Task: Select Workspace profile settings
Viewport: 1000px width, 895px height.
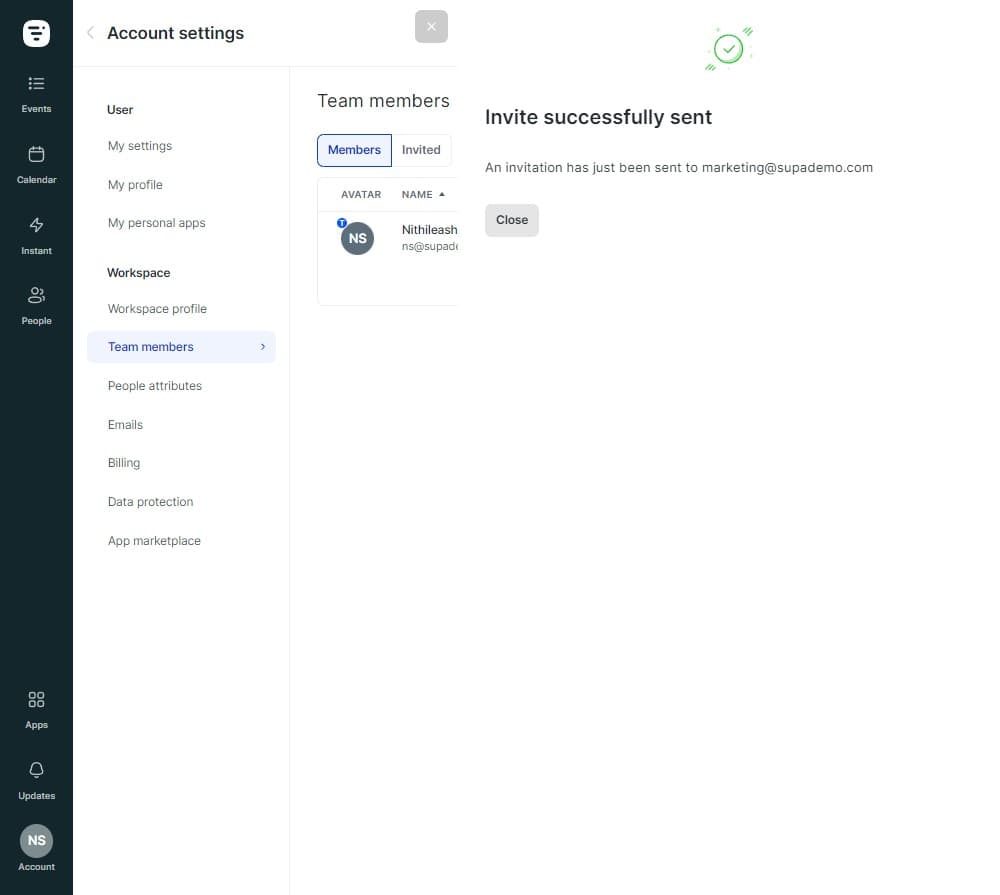Action: (157, 309)
